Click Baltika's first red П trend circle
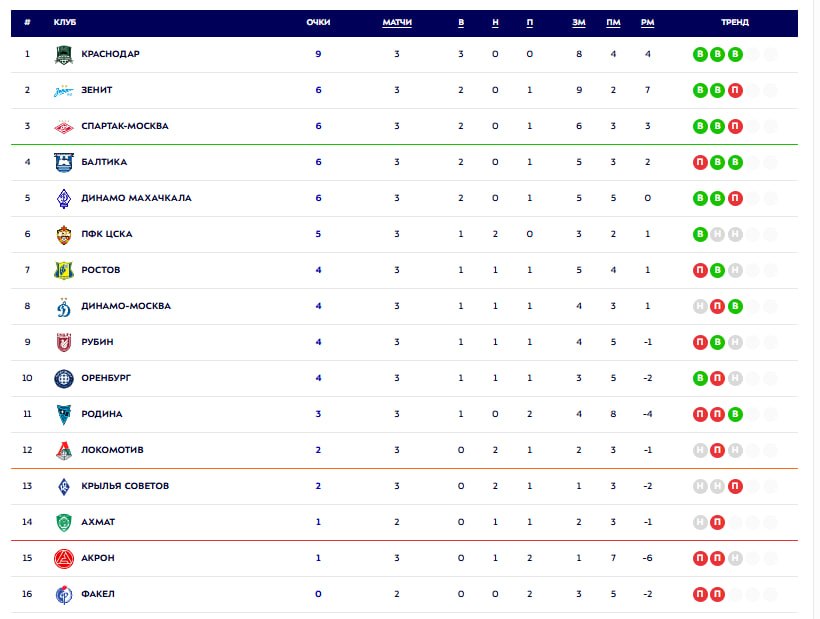Image resolution: width=820 pixels, height=619 pixels. pyautogui.click(x=700, y=163)
